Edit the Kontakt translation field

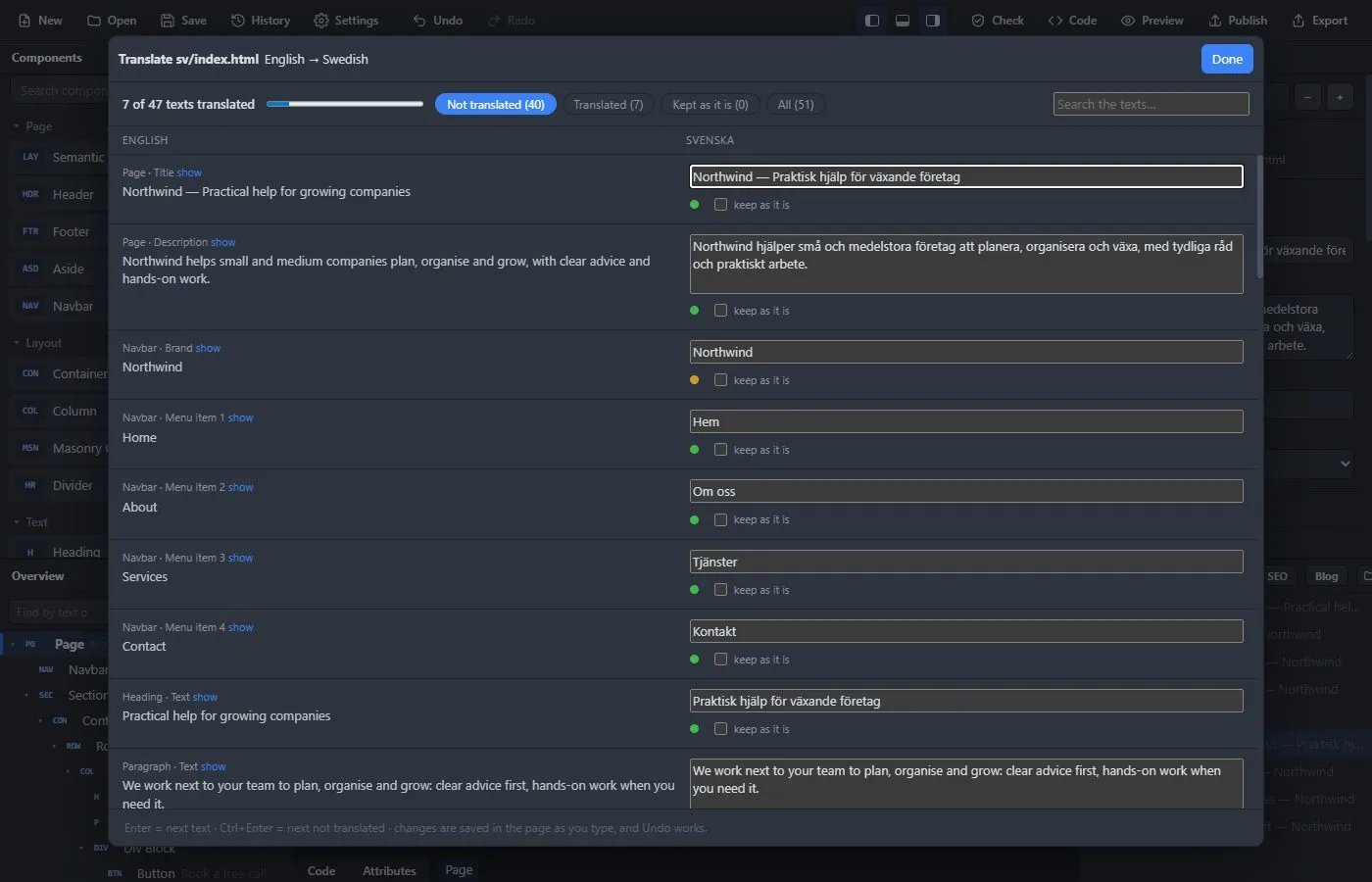coord(966,631)
